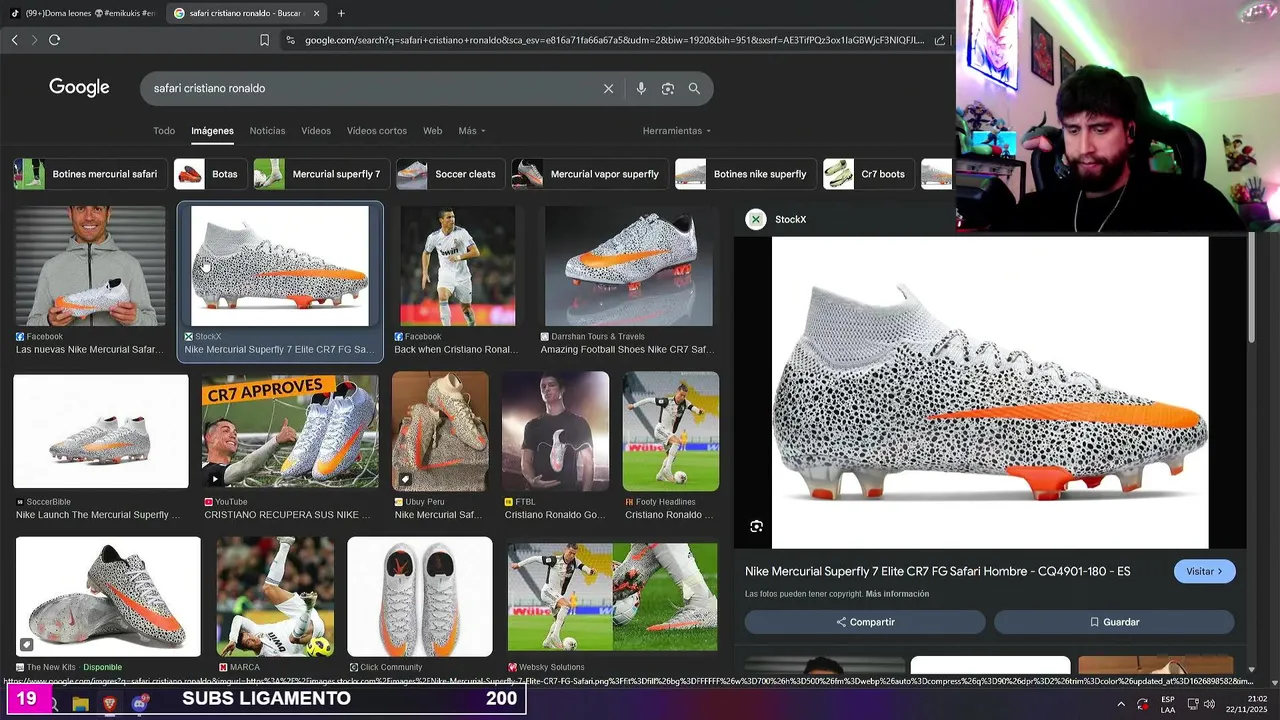Open the 'Web' results tab
This screenshot has height=720, width=1280.
coord(432,131)
